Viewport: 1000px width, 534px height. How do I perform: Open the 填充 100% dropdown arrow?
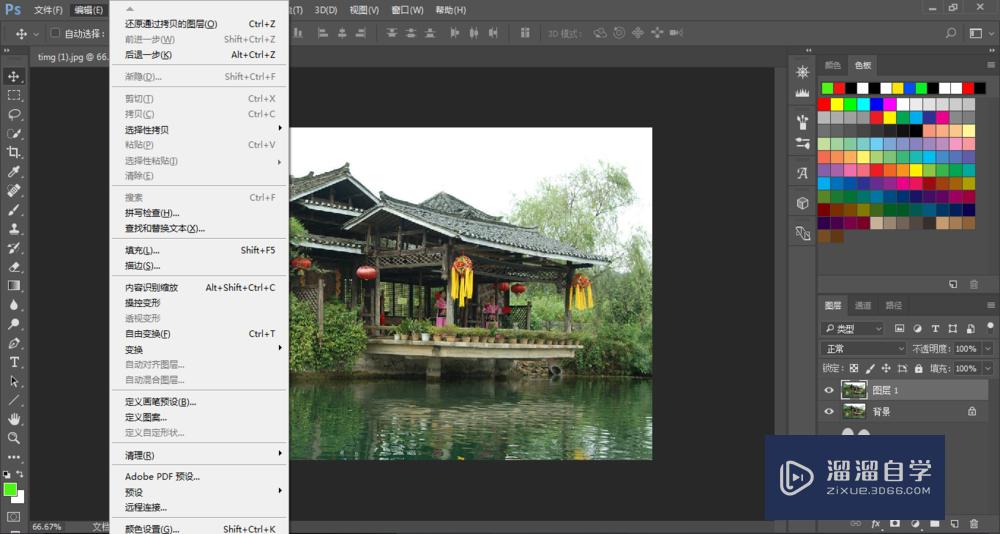[988, 368]
